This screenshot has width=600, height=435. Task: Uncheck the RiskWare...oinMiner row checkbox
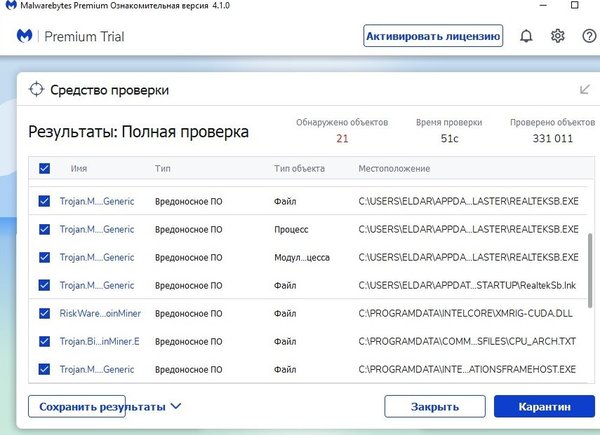point(44,313)
